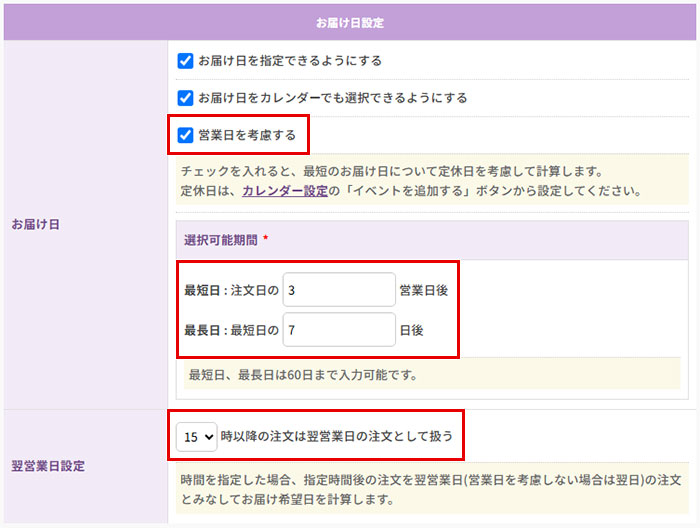
Task: Click the 最短日 input field with 3
Action: tap(339, 290)
